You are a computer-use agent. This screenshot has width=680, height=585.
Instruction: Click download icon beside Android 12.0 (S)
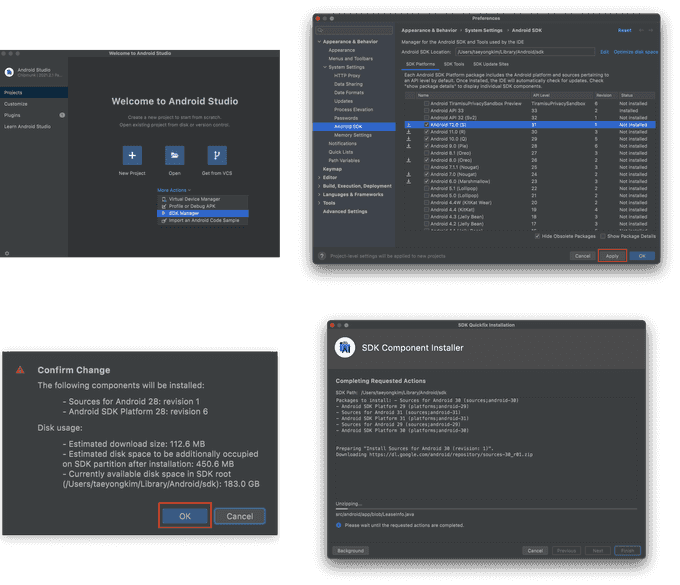pos(409,125)
